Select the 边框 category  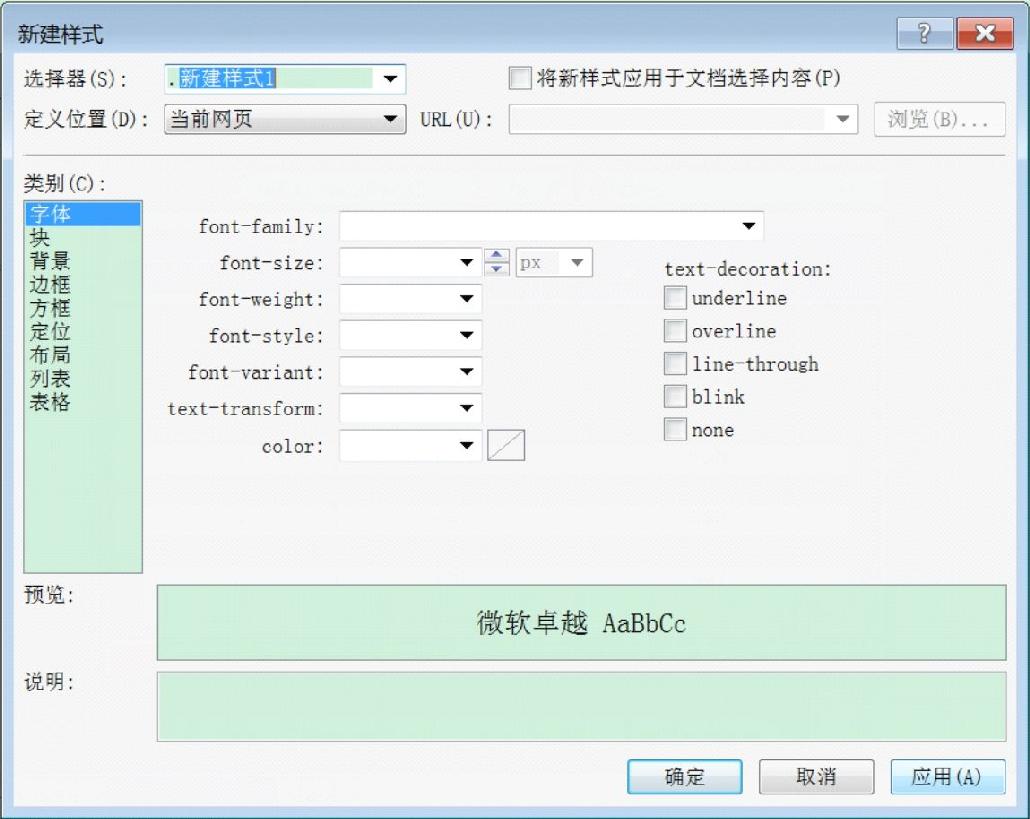[83, 284]
